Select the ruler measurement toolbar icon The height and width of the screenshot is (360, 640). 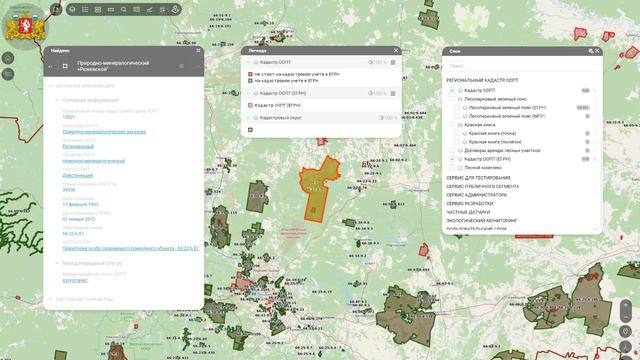[111, 9]
